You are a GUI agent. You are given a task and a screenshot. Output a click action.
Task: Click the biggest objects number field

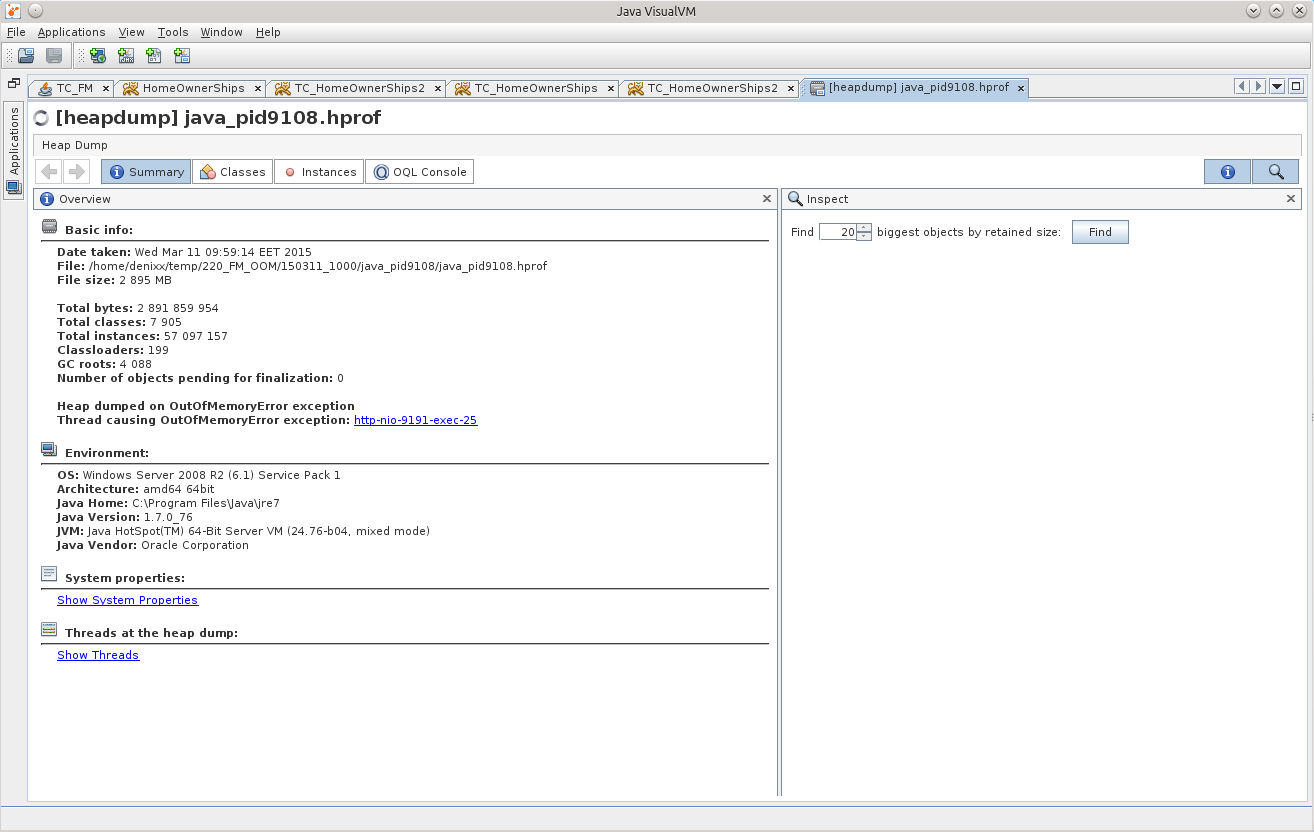[x=838, y=232]
